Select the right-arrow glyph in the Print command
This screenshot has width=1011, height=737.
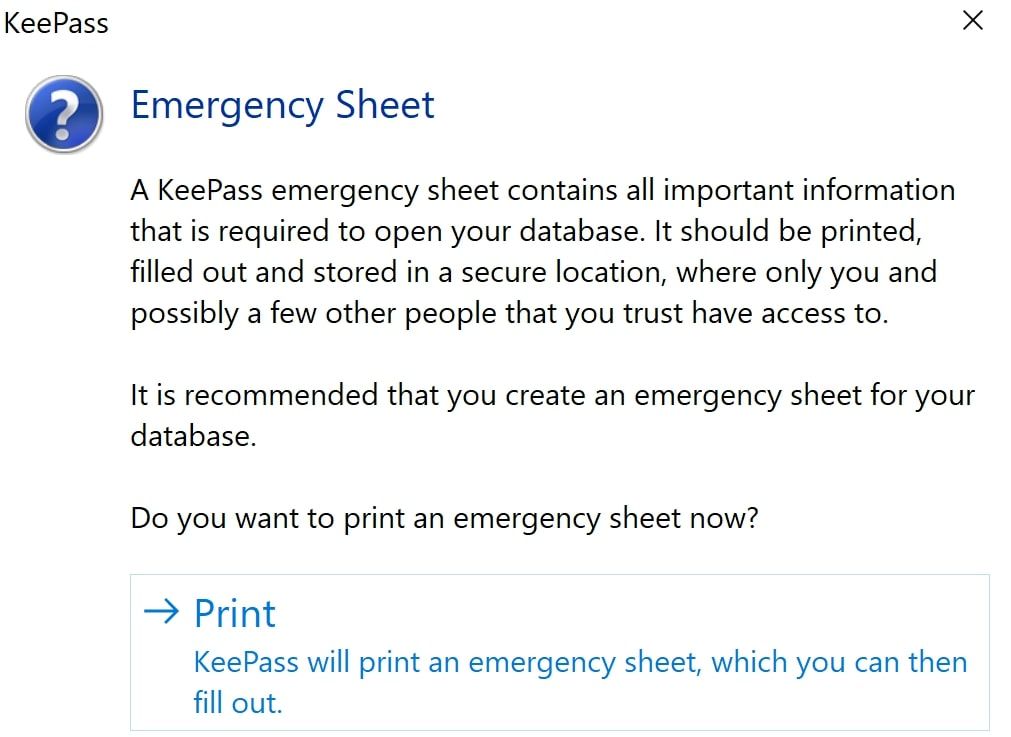[160, 612]
